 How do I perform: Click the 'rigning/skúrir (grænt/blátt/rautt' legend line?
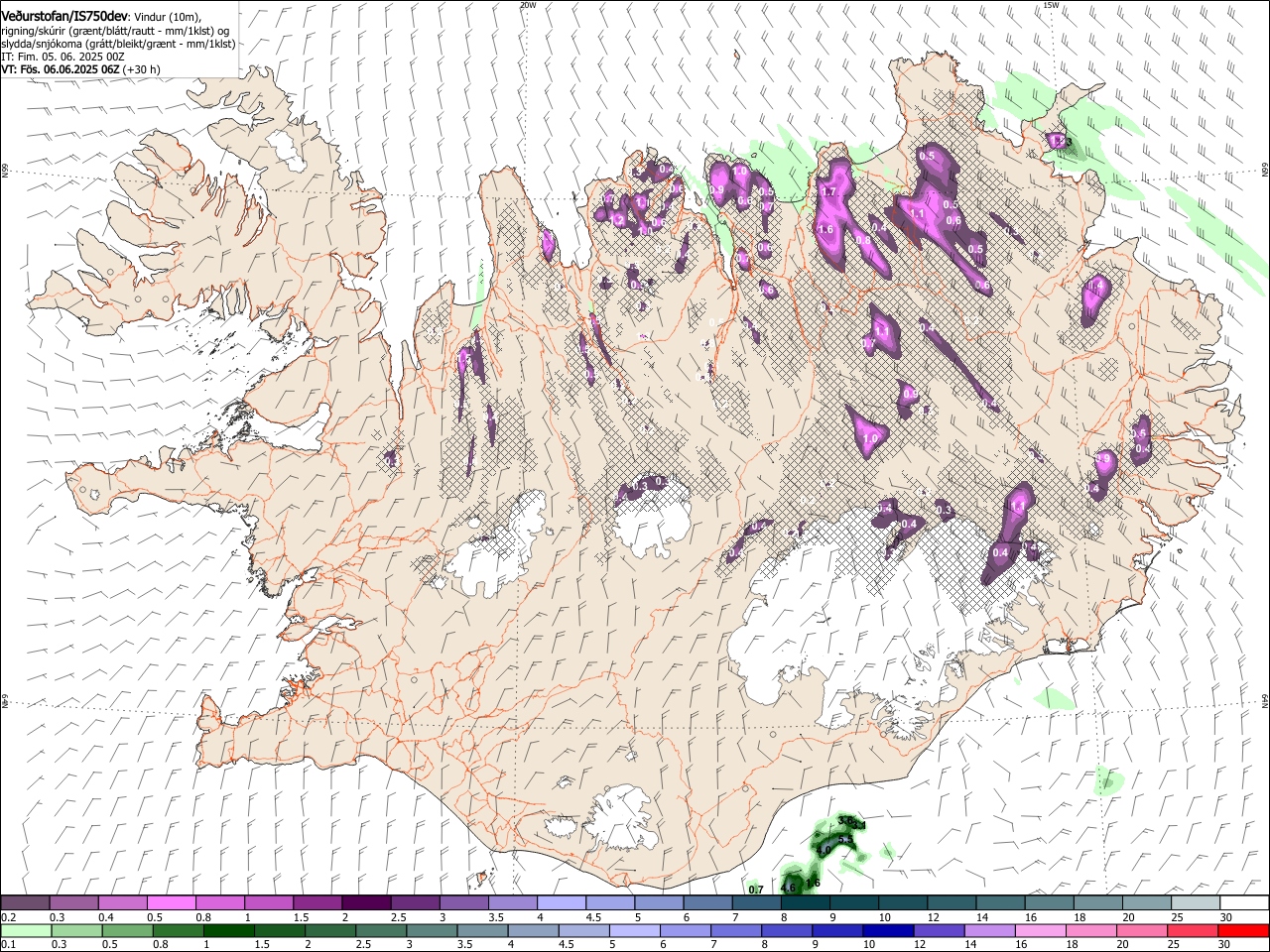tap(114, 31)
